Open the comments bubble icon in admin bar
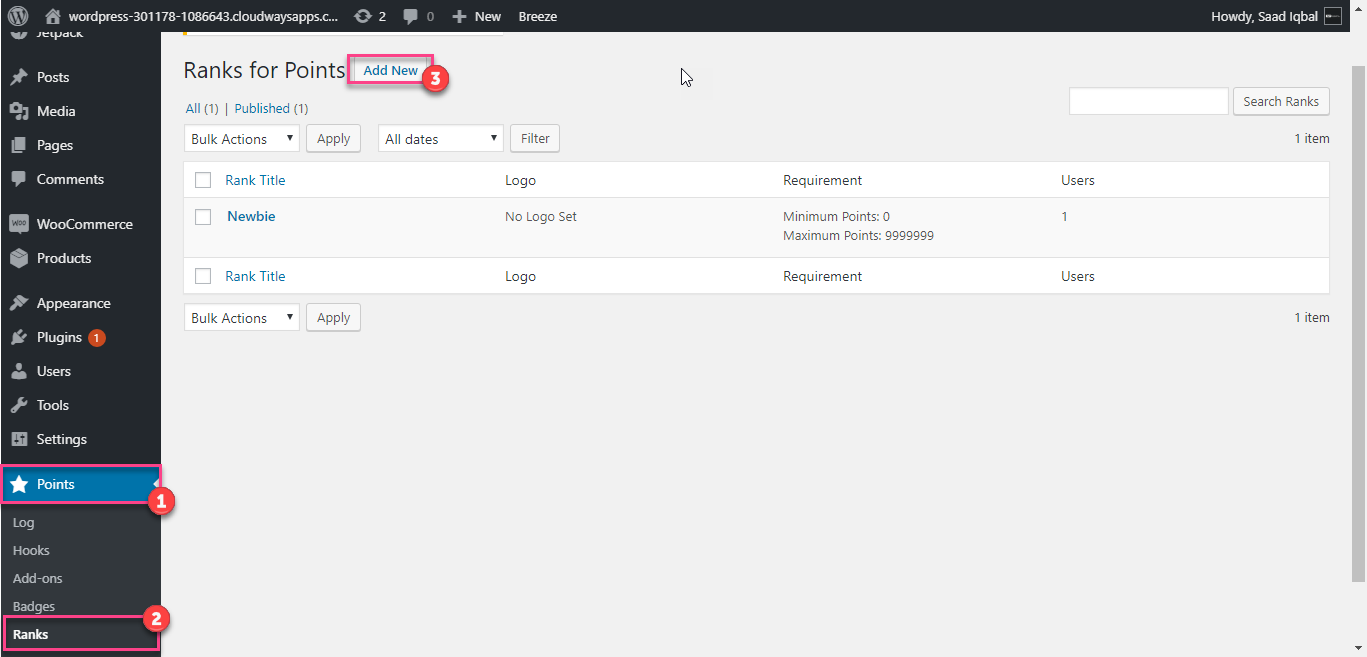The width and height of the screenshot is (1367, 657). 411,16
